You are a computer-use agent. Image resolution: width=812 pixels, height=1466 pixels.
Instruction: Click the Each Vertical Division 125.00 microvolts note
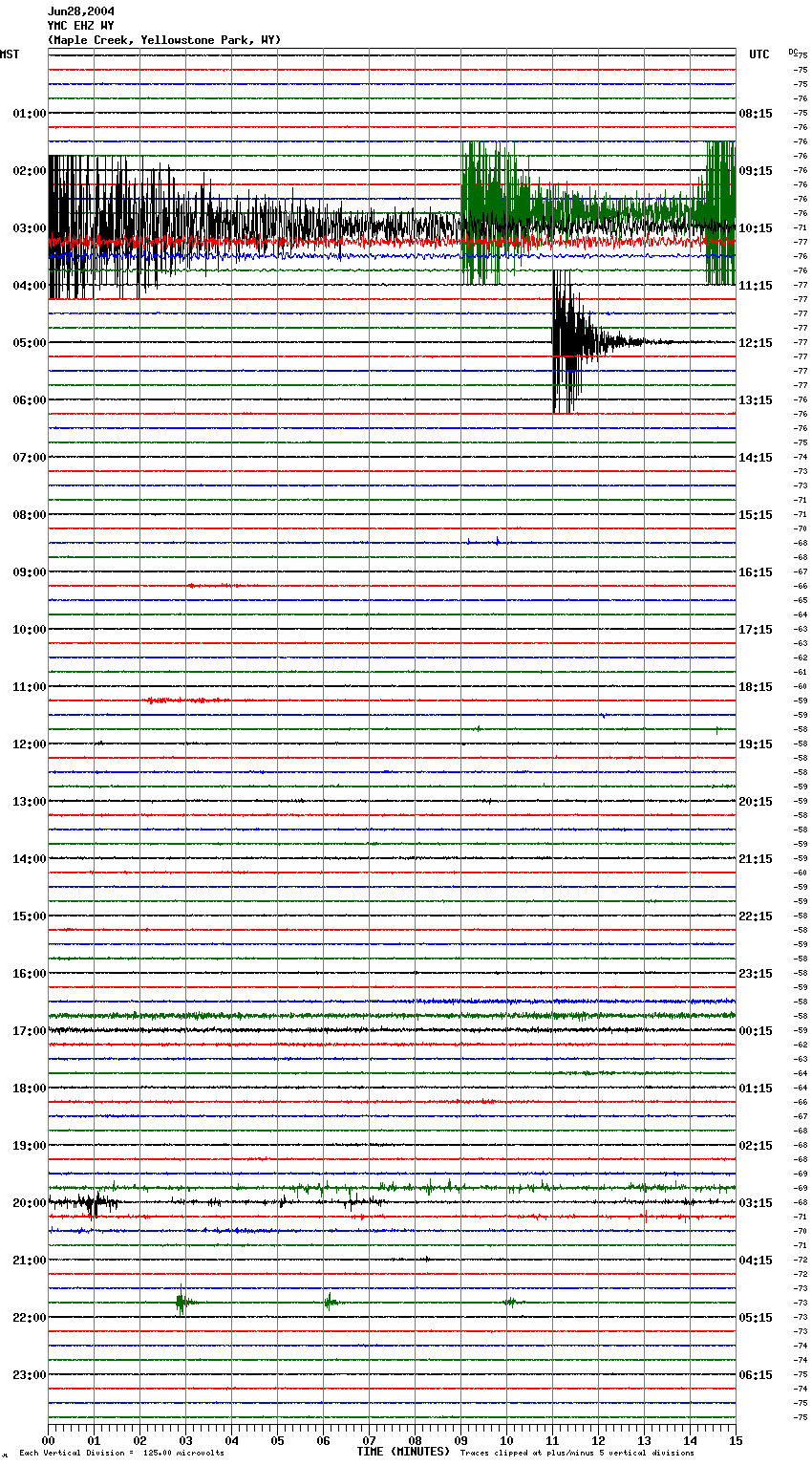tap(121, 1453)
